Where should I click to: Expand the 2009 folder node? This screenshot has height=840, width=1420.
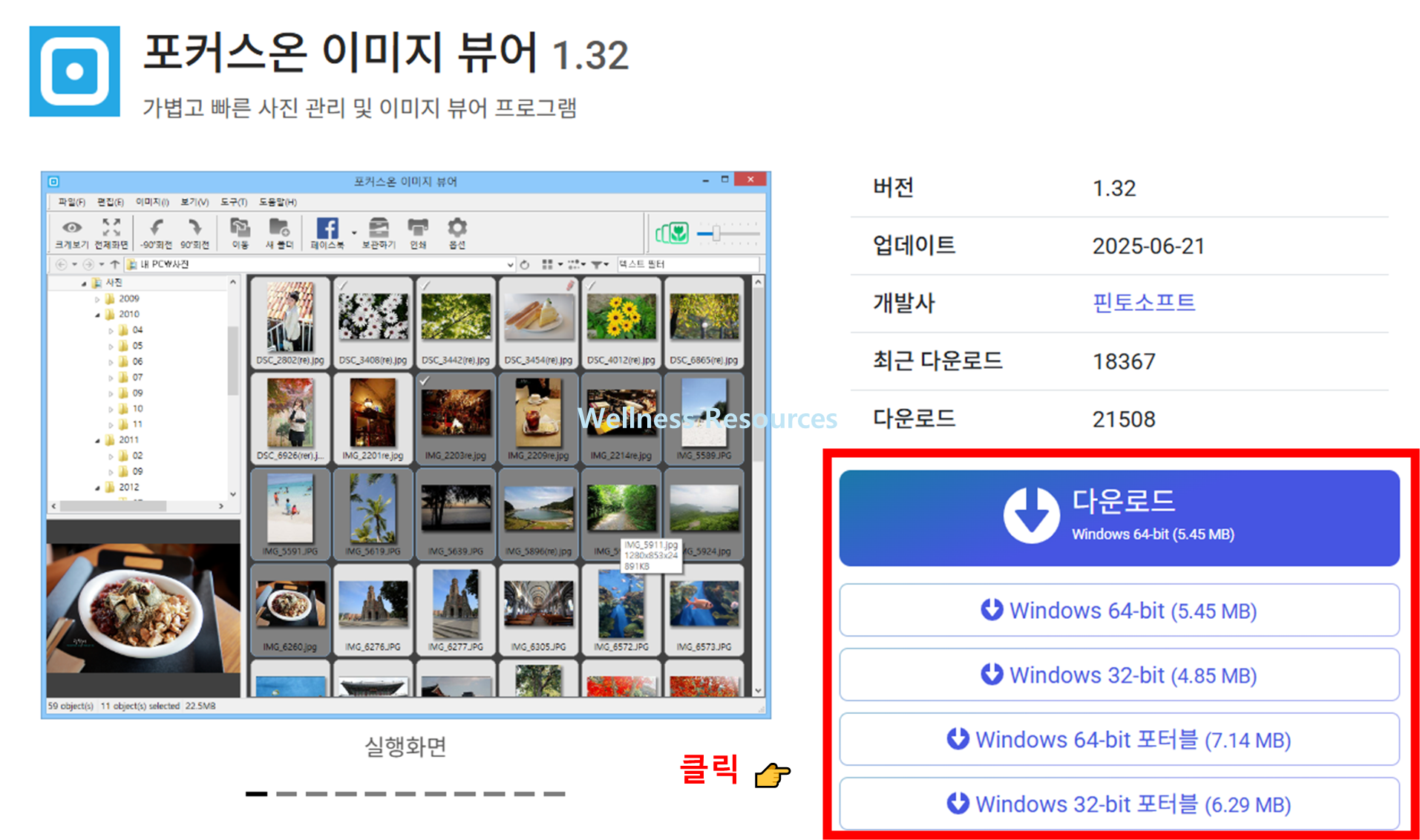point(97,299)
